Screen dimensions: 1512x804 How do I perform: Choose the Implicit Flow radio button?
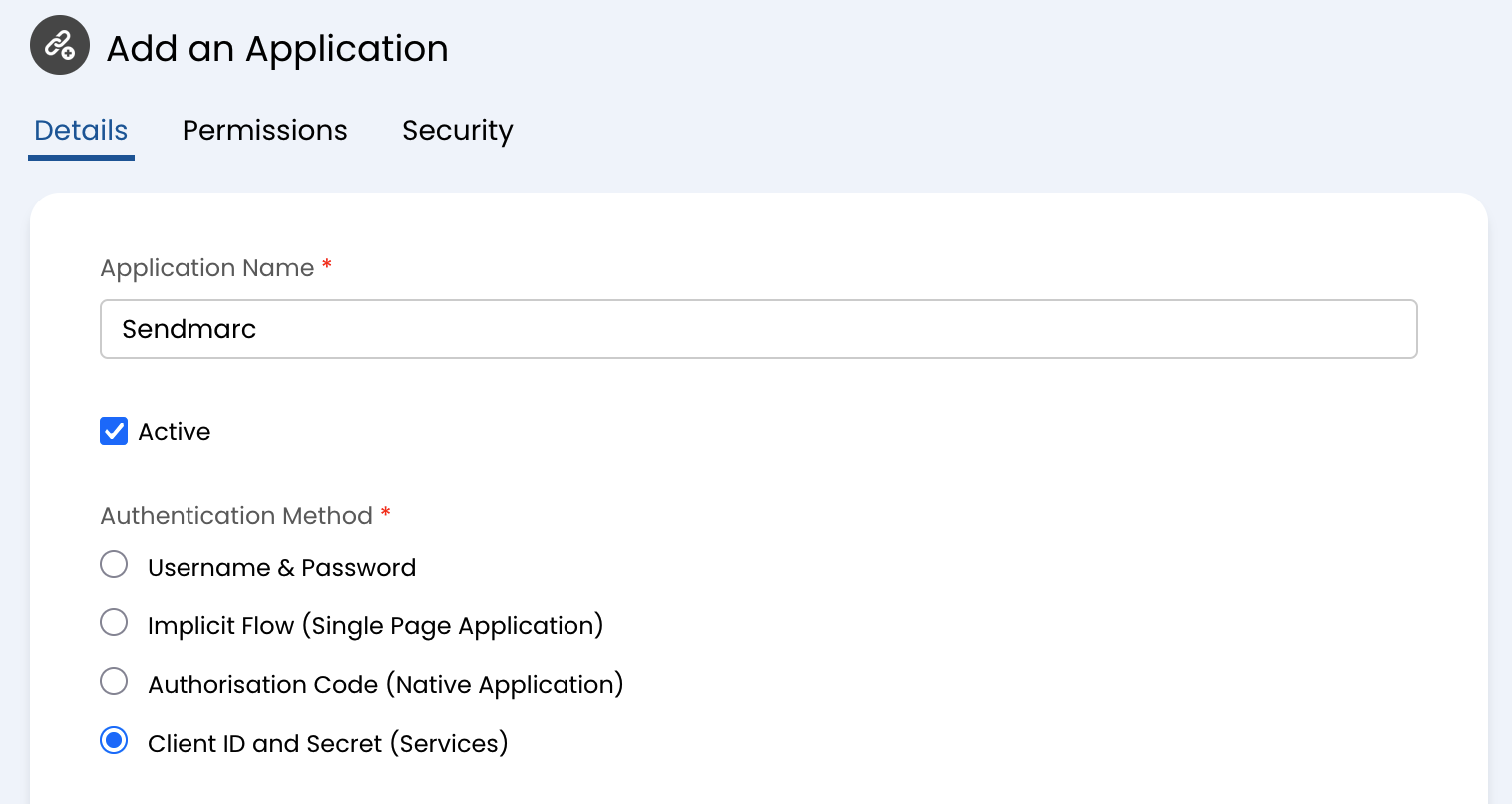click(114, 623)
